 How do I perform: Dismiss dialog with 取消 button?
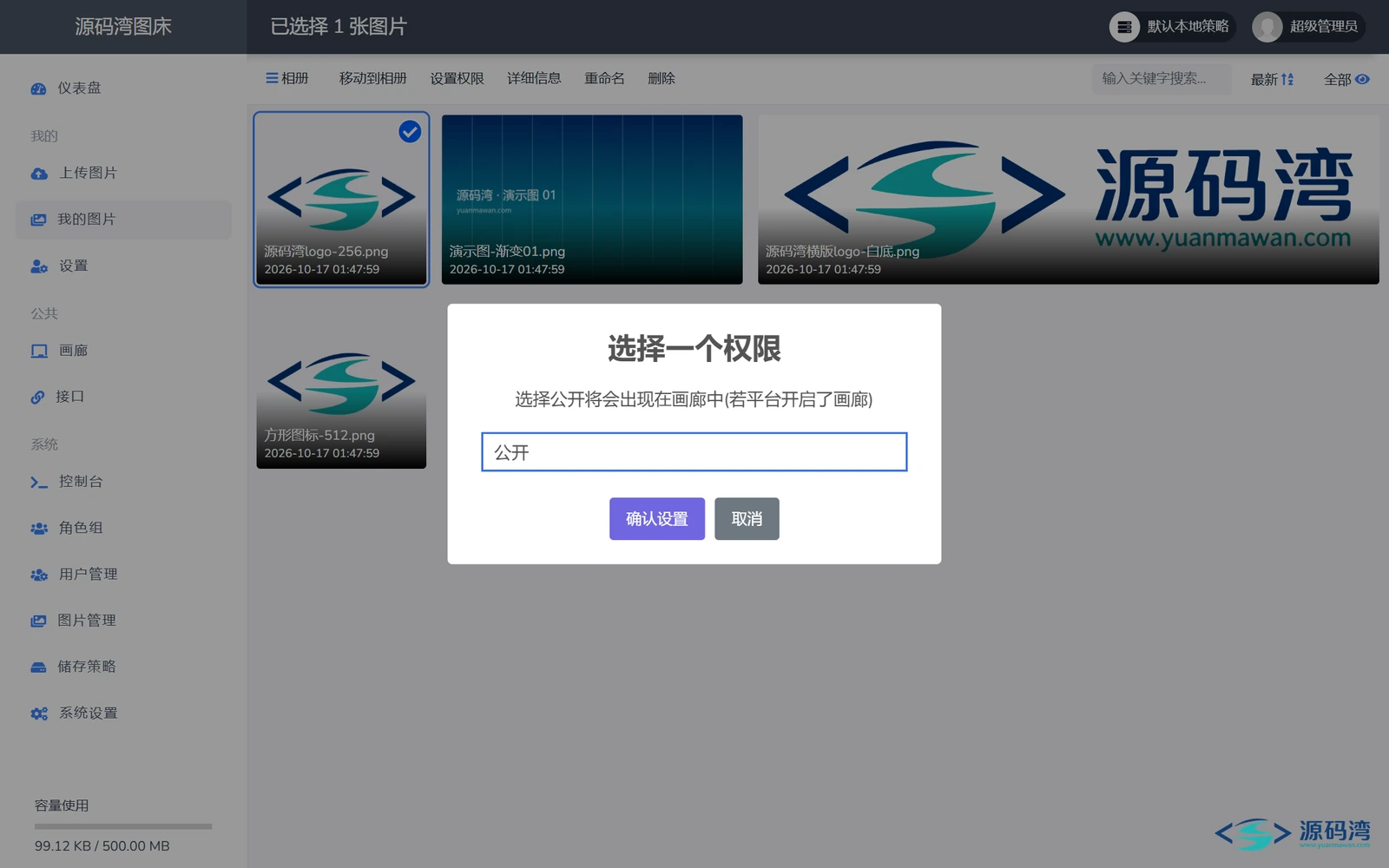click(x=747, y=519)
